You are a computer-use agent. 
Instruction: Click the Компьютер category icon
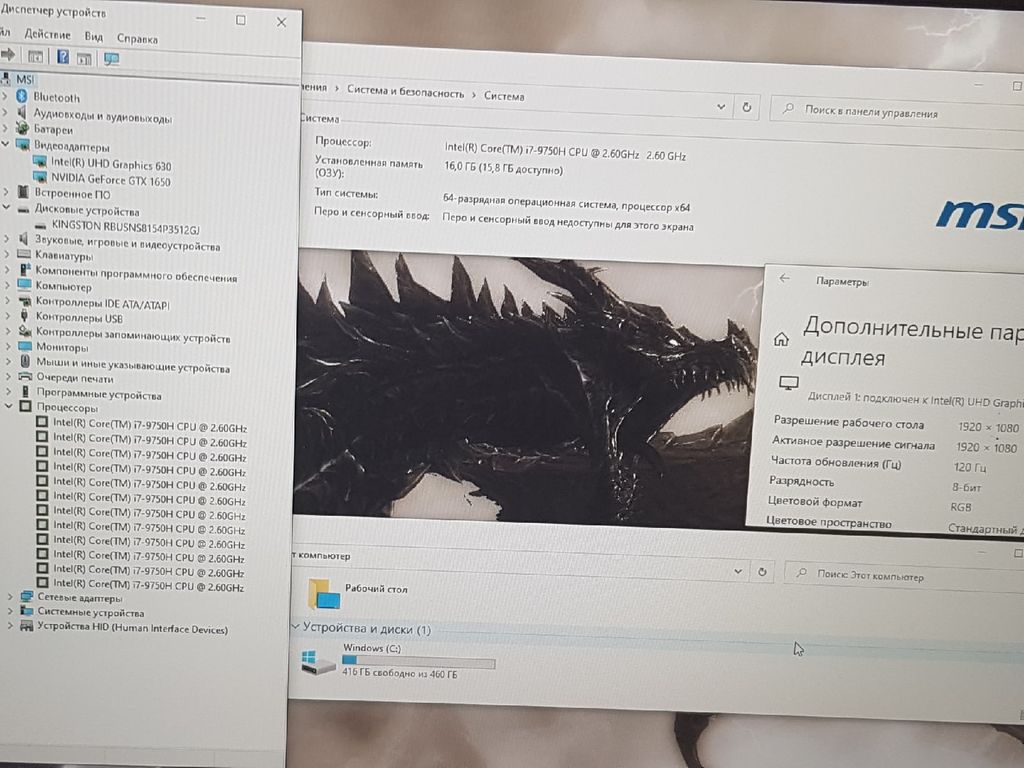[25, 284]
